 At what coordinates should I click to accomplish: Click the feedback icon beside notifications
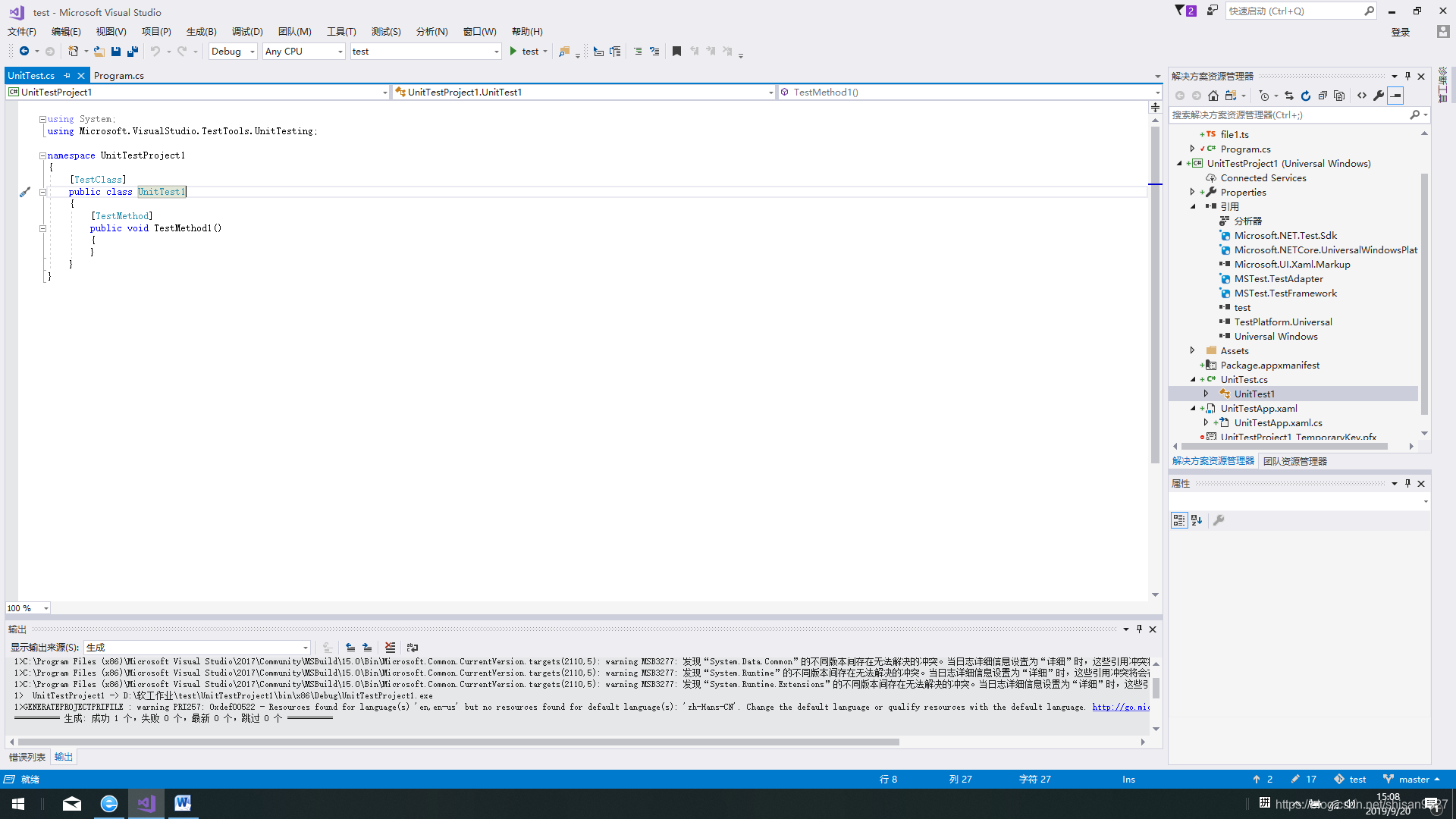pyautogui.click(x=1213, y=11)
